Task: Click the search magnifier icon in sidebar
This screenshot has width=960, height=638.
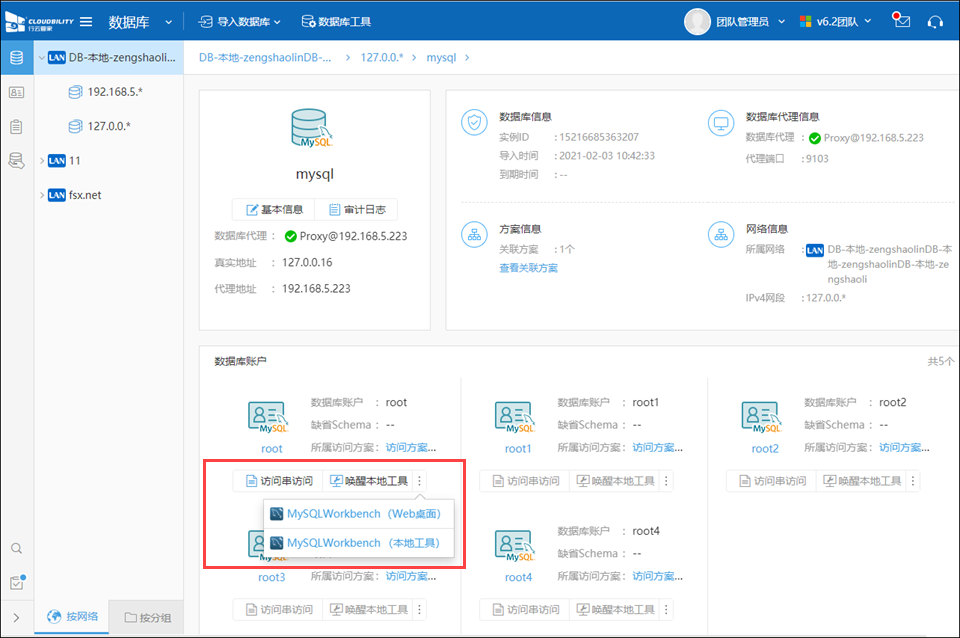Action: 16,549
